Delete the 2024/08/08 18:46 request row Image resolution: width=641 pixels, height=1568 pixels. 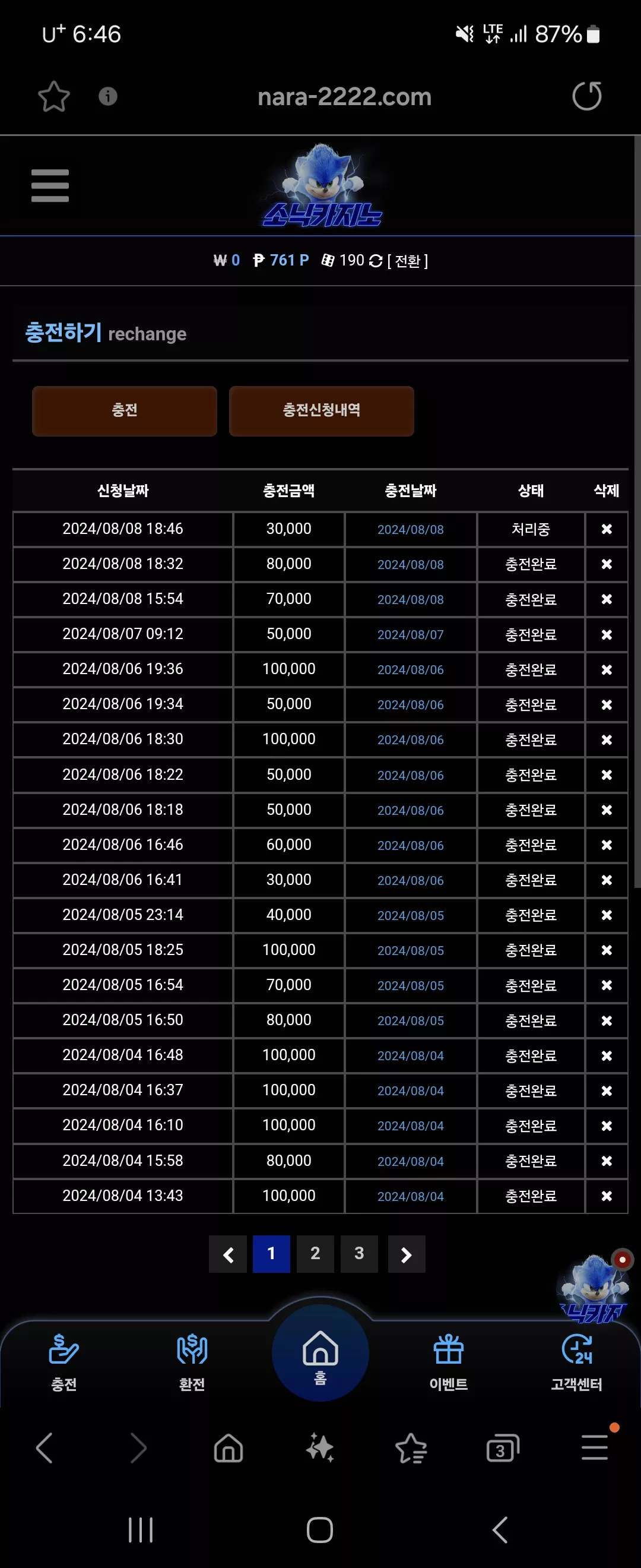(x=607, y=529)
